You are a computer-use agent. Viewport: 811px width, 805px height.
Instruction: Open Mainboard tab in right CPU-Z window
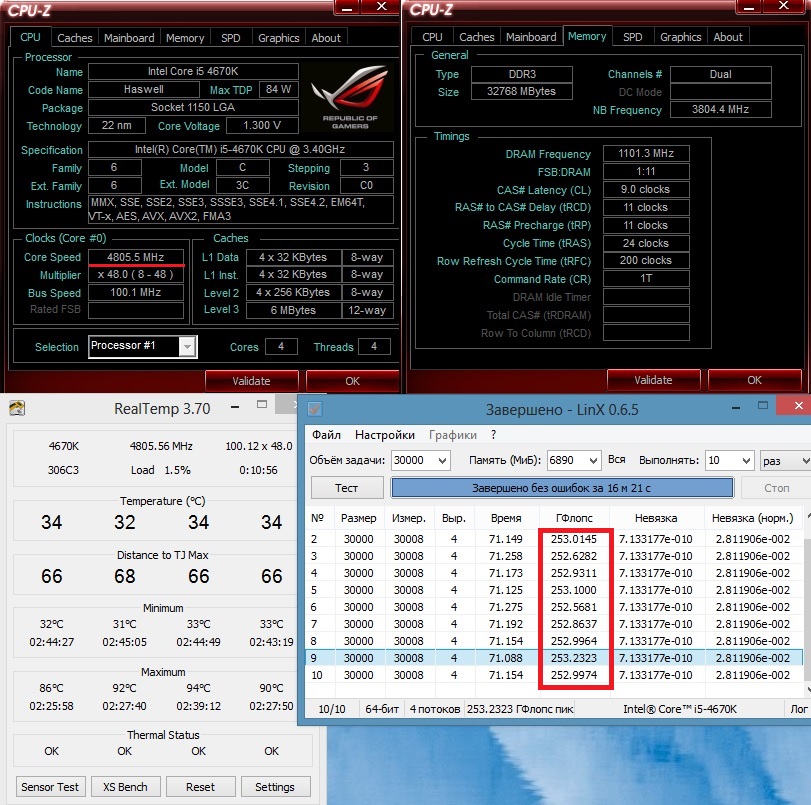click(x=531, y=37)
